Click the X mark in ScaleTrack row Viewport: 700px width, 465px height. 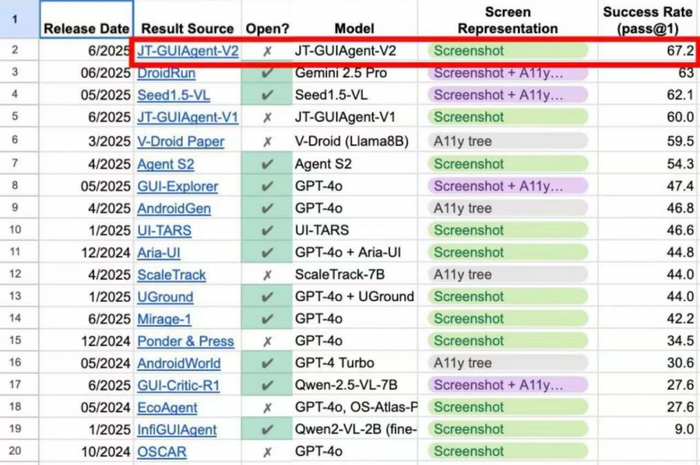[266, 274]
